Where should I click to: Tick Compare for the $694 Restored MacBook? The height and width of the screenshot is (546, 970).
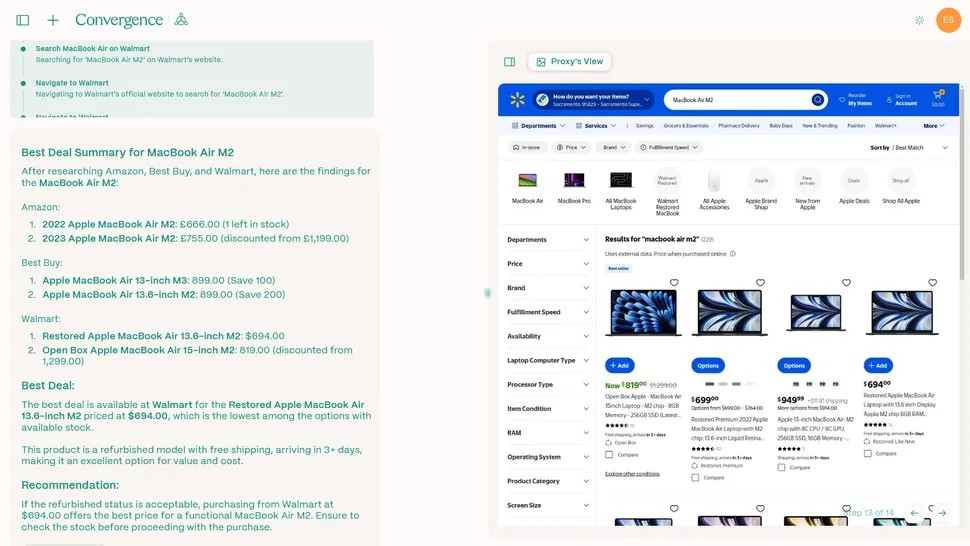point(868,453)
